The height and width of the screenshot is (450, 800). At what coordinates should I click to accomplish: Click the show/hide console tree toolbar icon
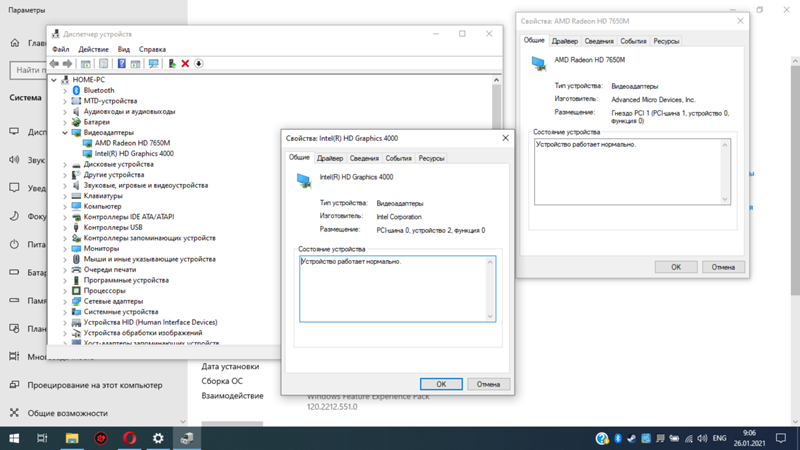tap(86, 64)
